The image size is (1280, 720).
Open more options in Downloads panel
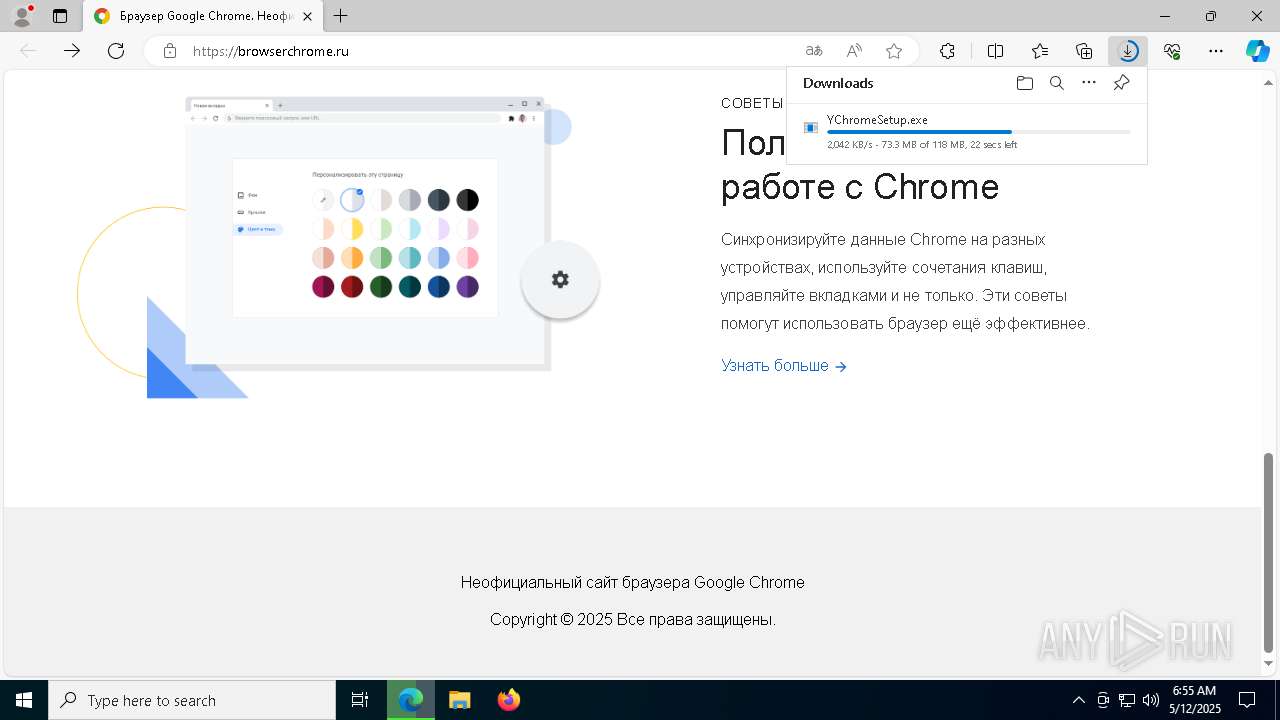pos(1089,83)
